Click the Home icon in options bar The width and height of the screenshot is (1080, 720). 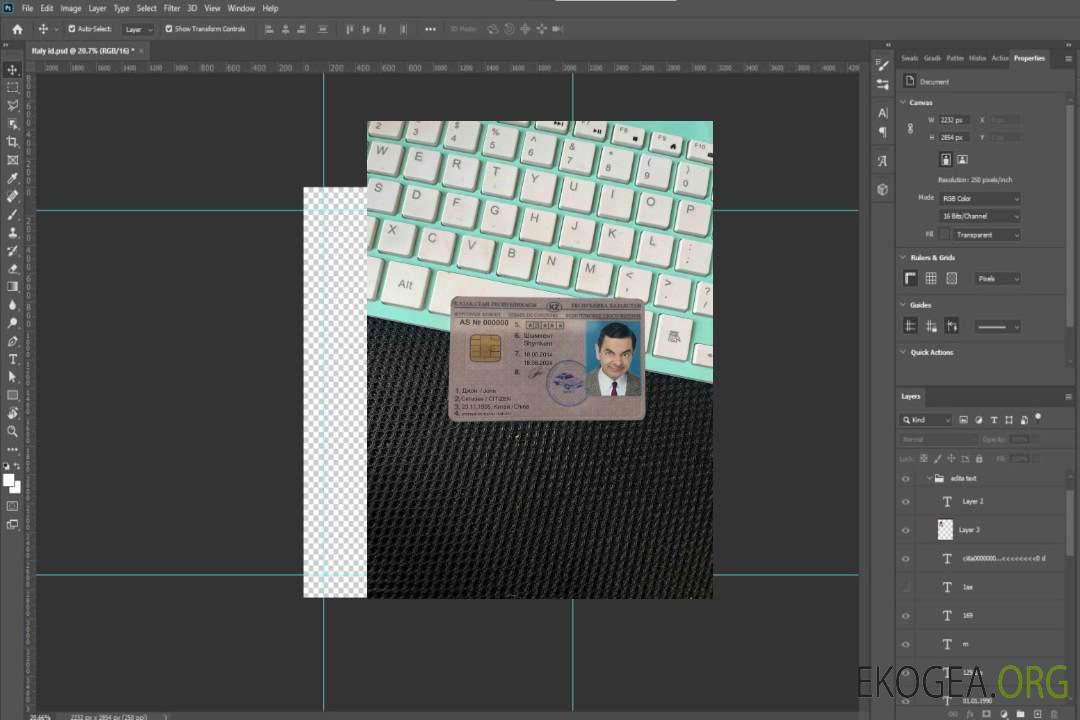[17, 29]
